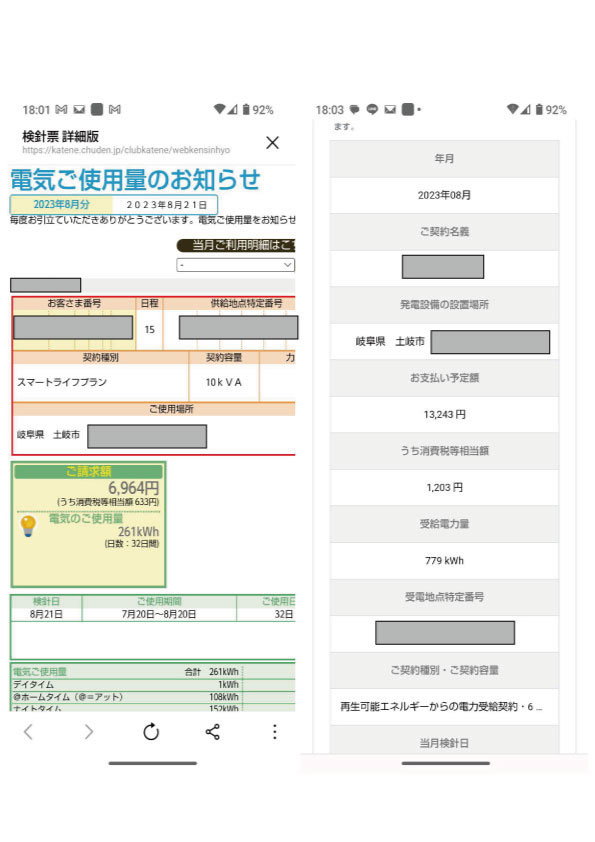Click the ご契約名義 header row
Screen dimensions: 595x842
[444, 232]
